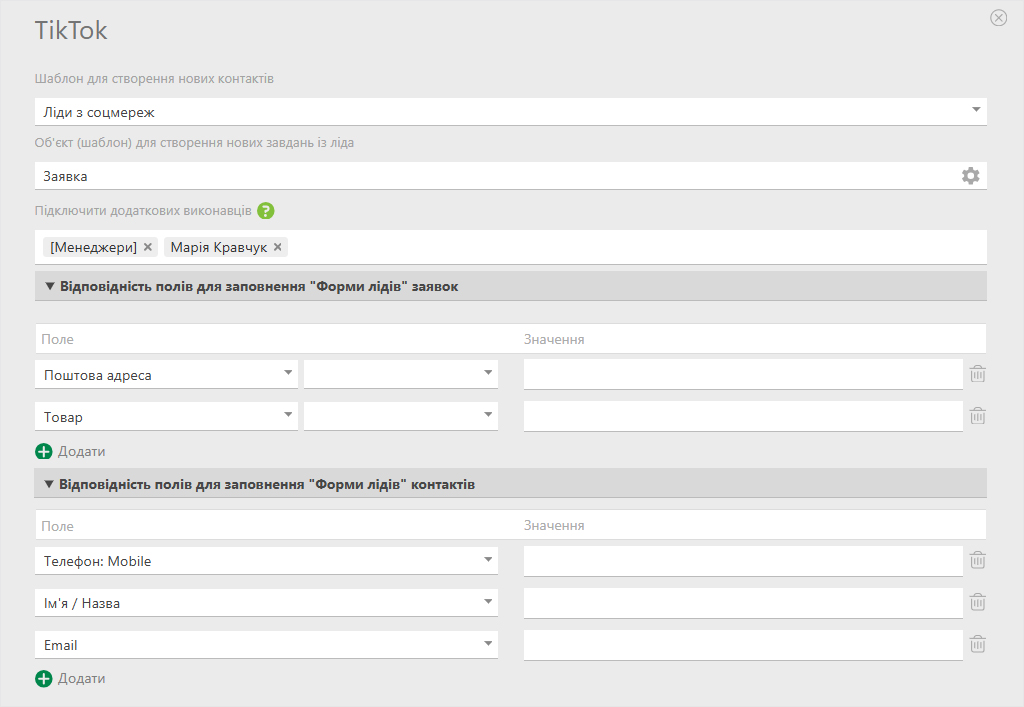1024x707 pixels.
Task: Click the green help question mark icon
Action: pyautogui.click(x=265, y=211)
